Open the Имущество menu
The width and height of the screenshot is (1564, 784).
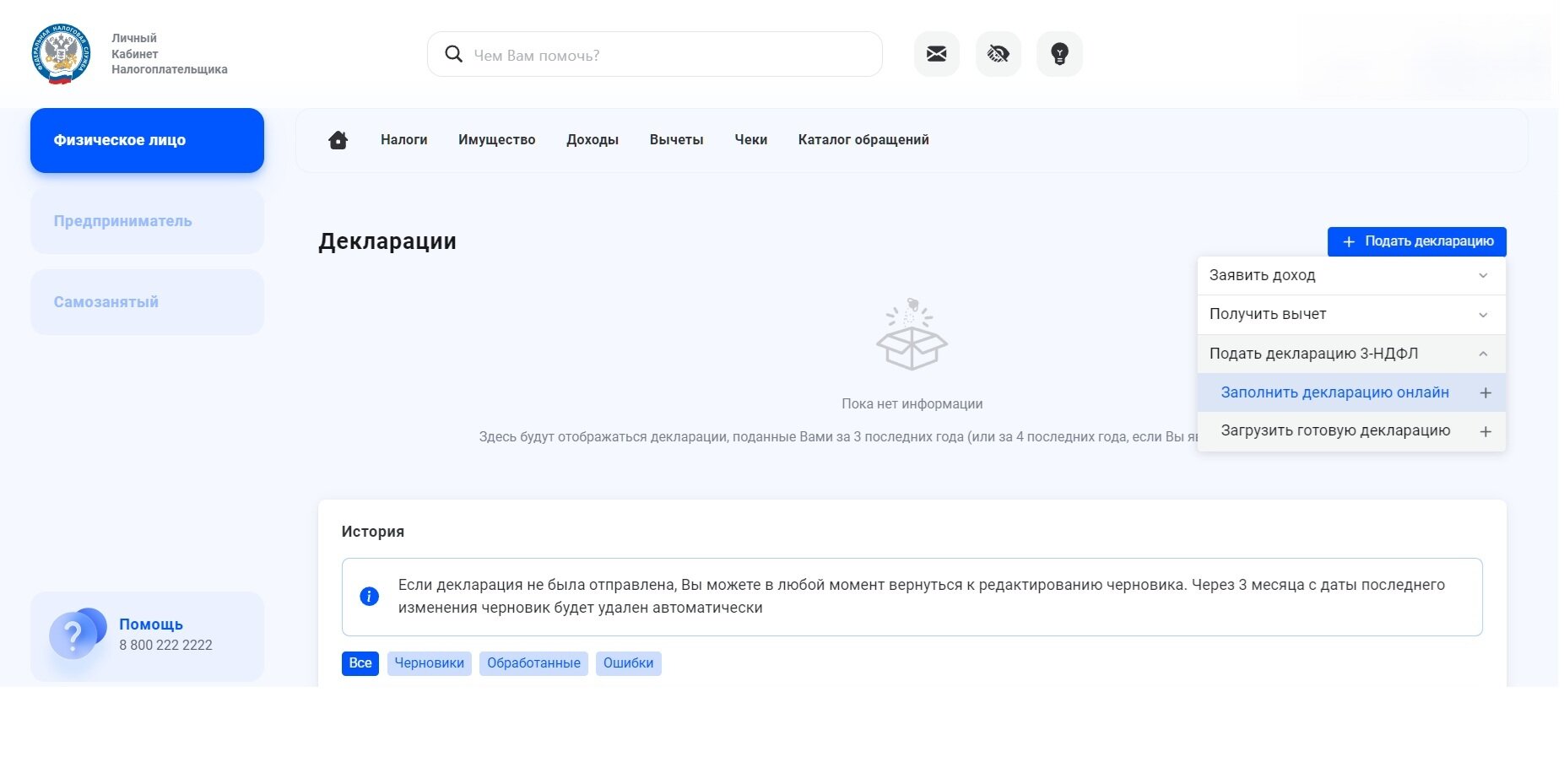[496, 140]
